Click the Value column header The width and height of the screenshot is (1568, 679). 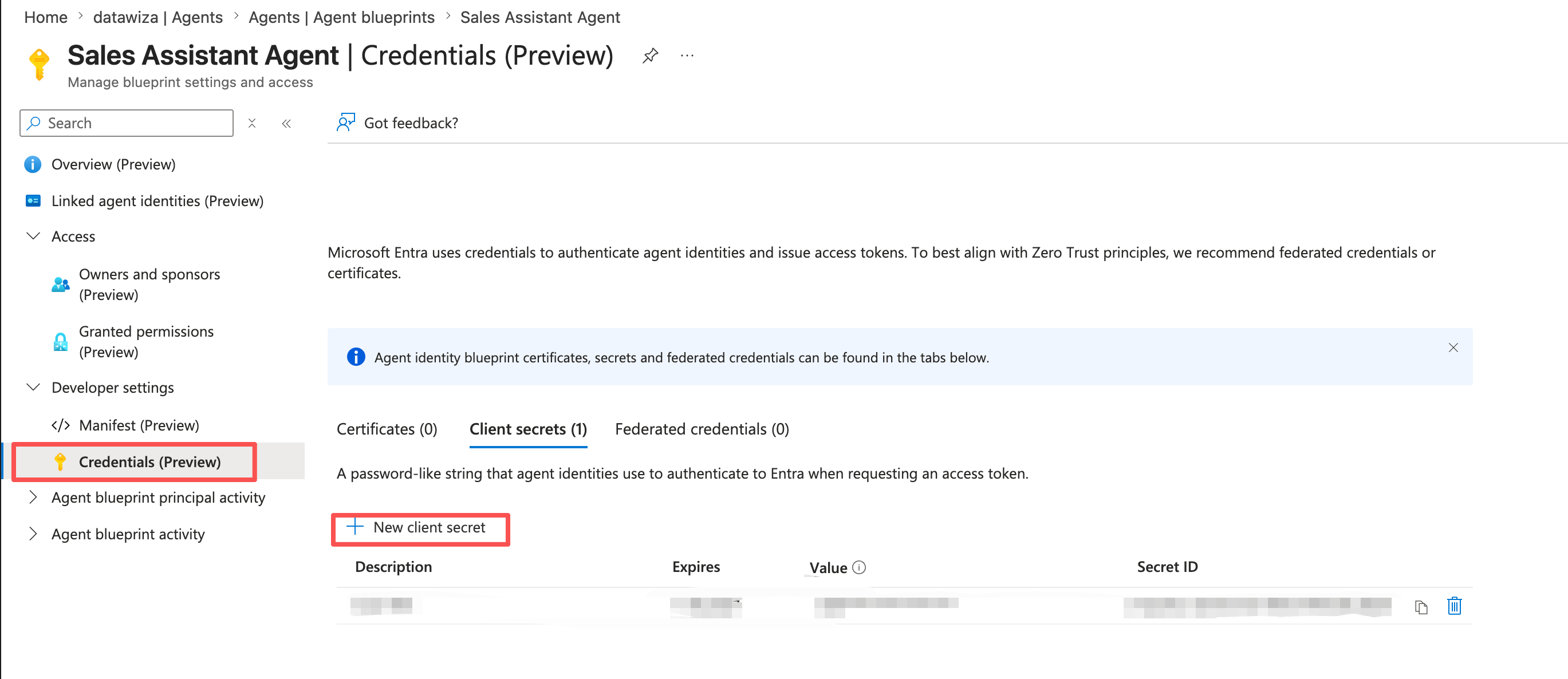pyautogui.click(x=828, y=568)
